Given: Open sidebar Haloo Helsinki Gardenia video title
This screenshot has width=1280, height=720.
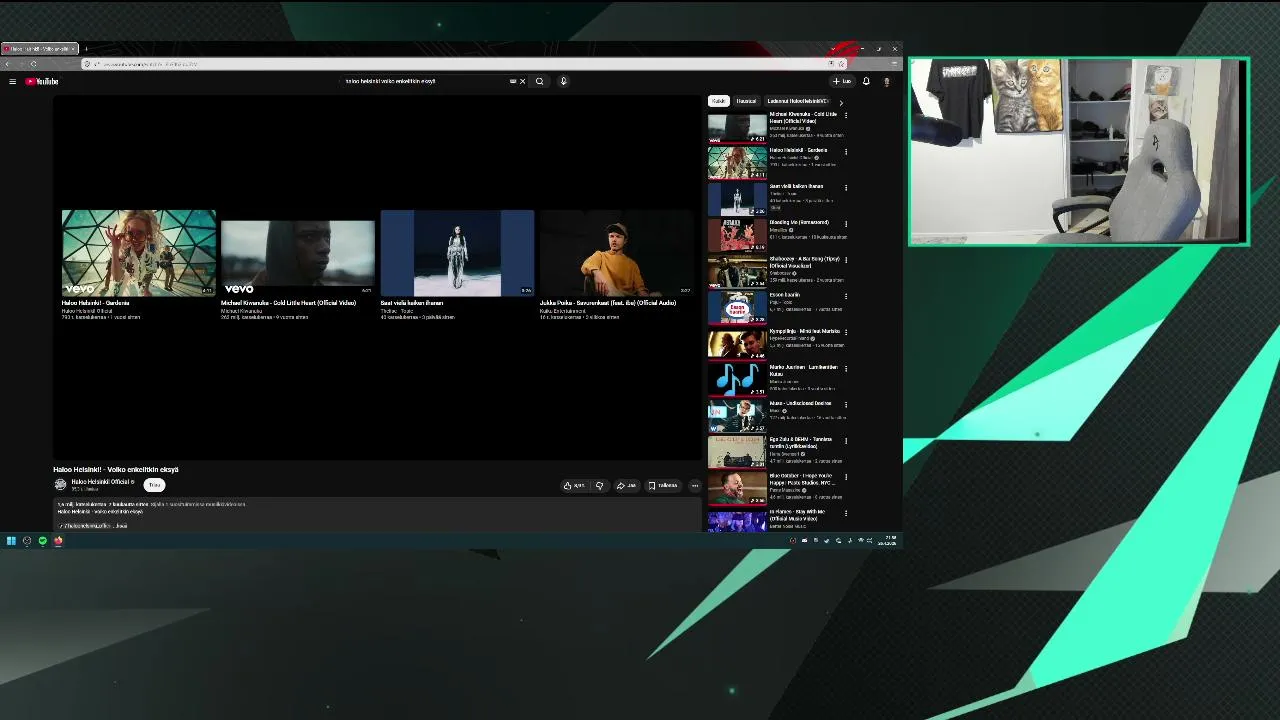Looking at the screenshot, I should coord(798,150).
